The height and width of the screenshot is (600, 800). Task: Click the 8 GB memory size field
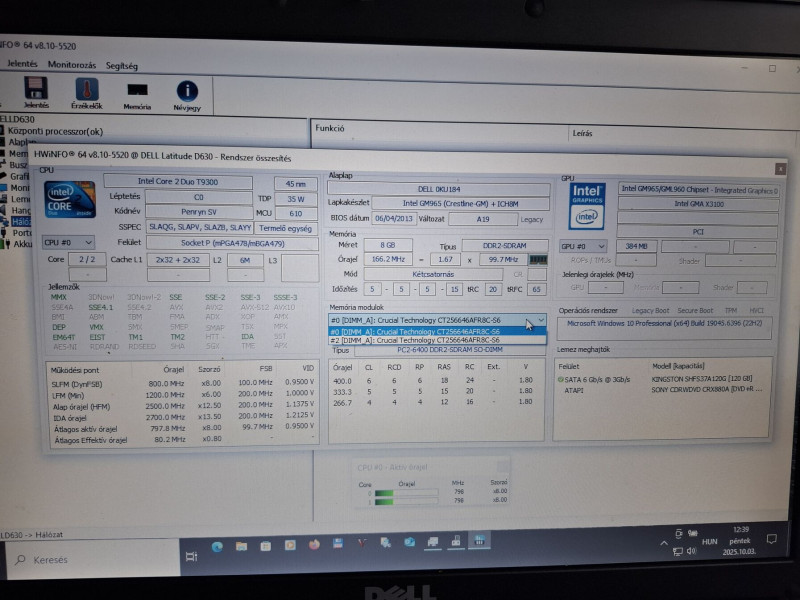click(x=387, y=245)
